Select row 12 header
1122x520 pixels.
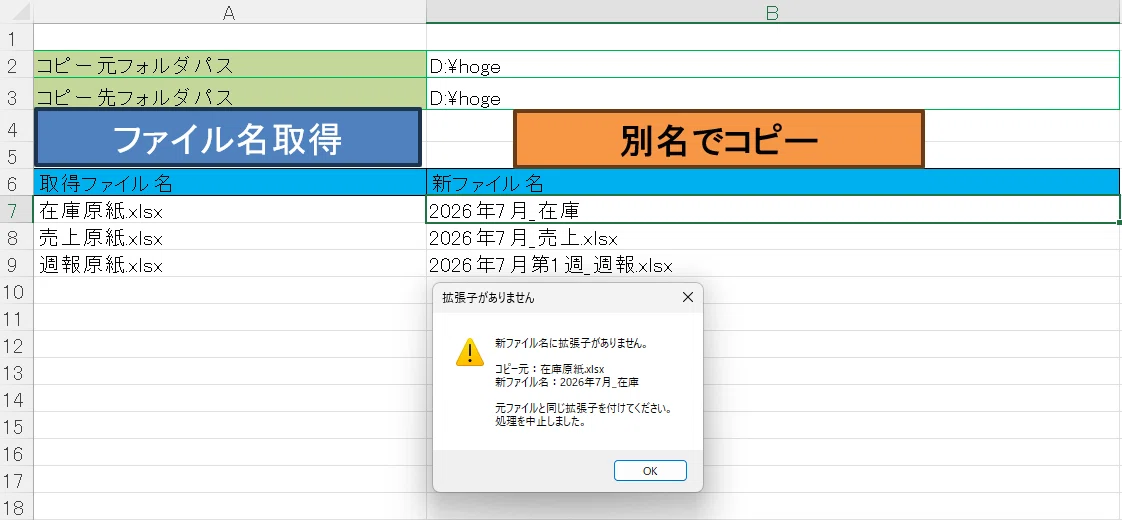(16, 345)
